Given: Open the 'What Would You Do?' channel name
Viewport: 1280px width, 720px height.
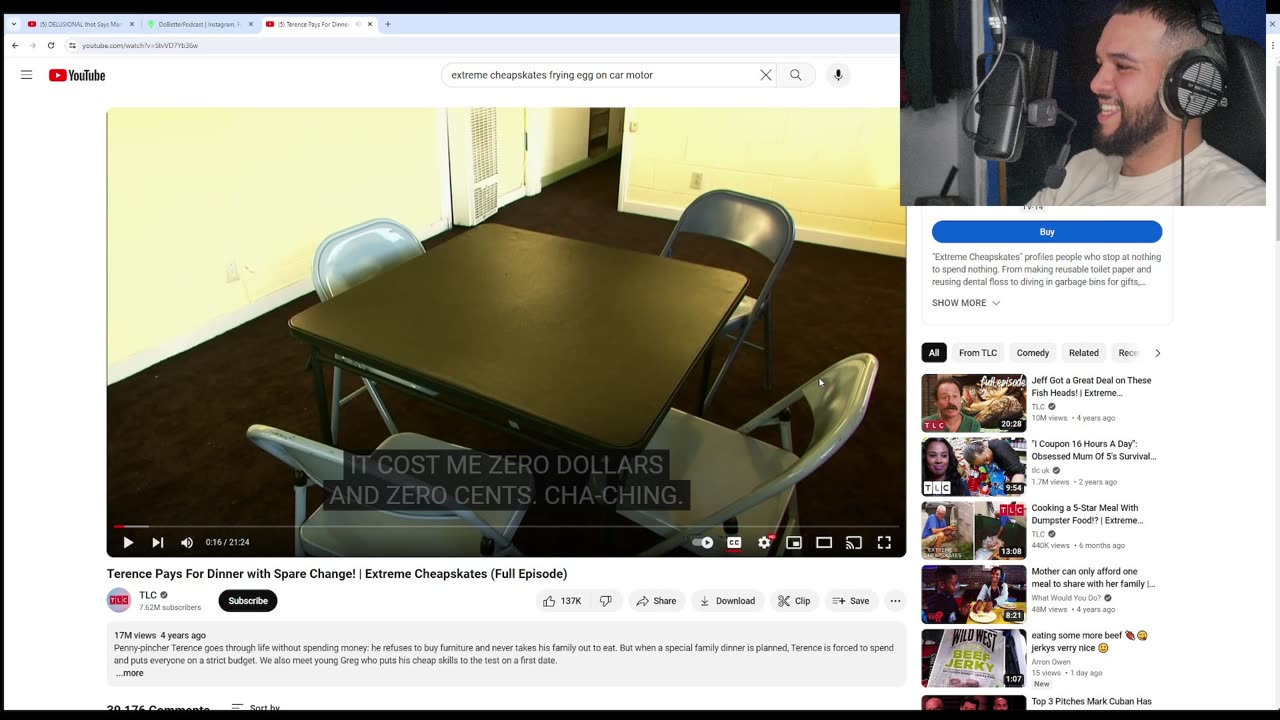Looking at the screenshot, I should click(1068, 598).
